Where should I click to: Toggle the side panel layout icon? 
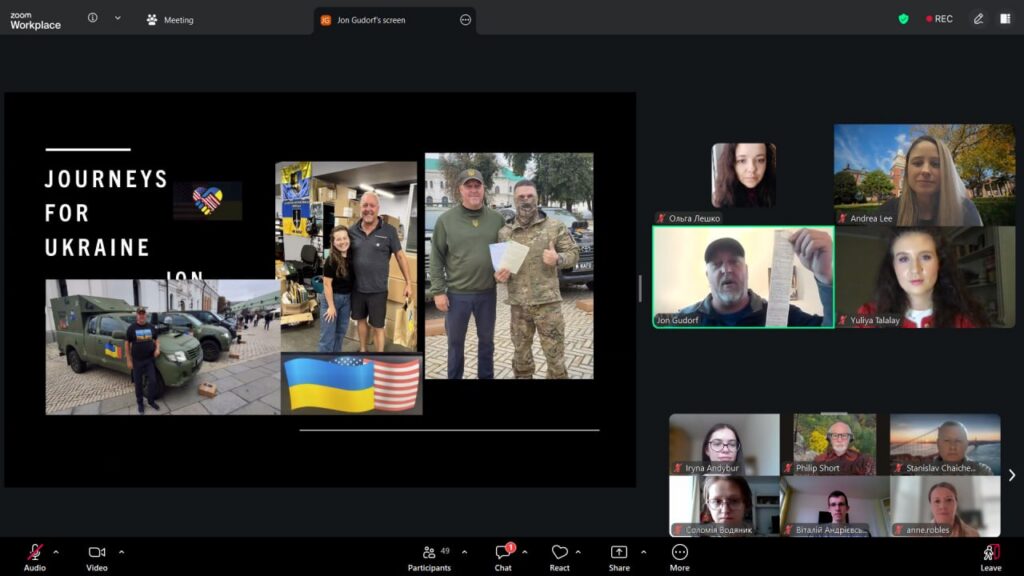coord(1005,19)
